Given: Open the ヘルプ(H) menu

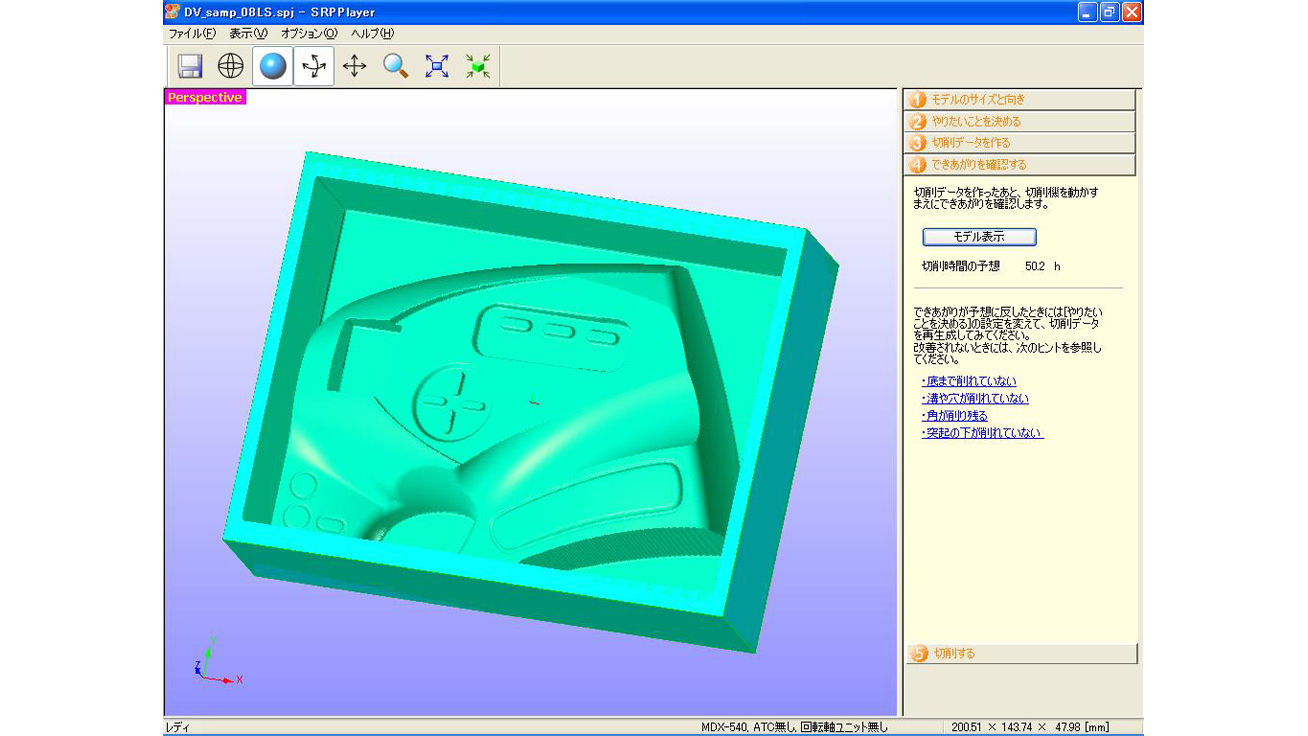Looking at the screenshot, I should [x=372, y=33].
